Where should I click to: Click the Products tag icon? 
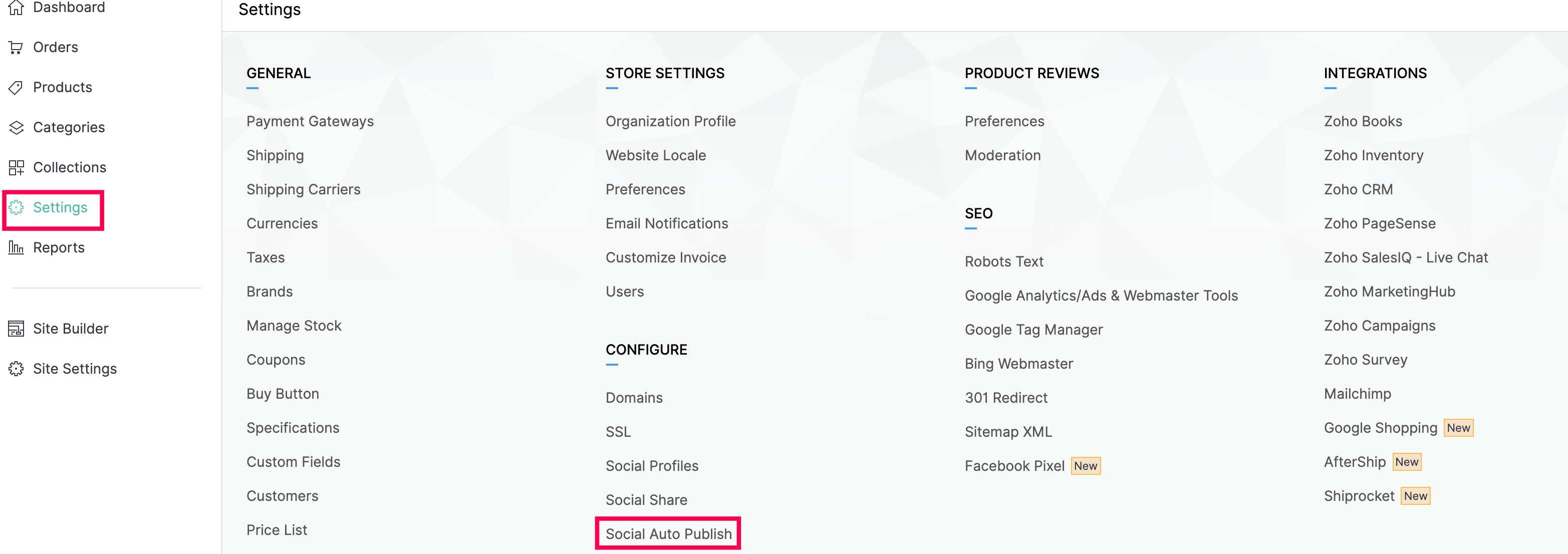(x=17, y=88)
